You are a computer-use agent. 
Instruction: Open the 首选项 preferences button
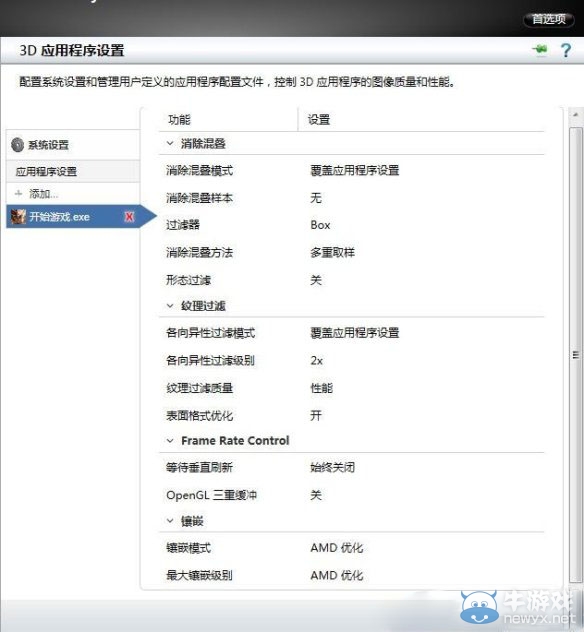(x=549, y=19)
